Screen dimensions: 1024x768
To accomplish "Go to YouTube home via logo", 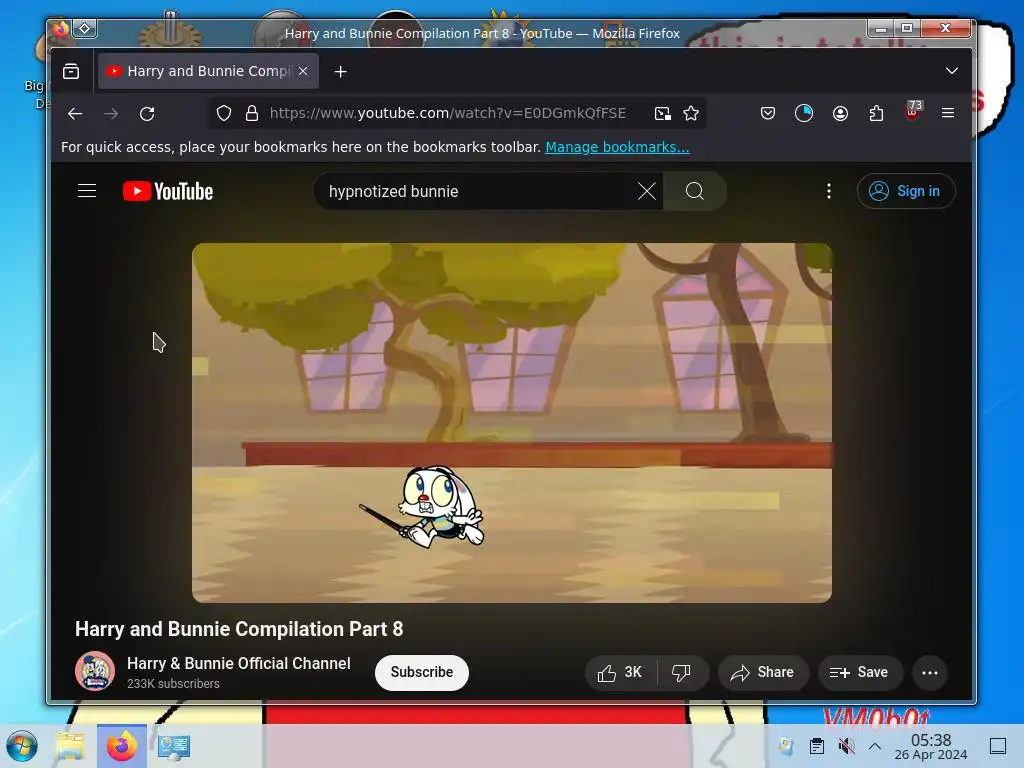I will pyautogui.click(x=168, y=191).
